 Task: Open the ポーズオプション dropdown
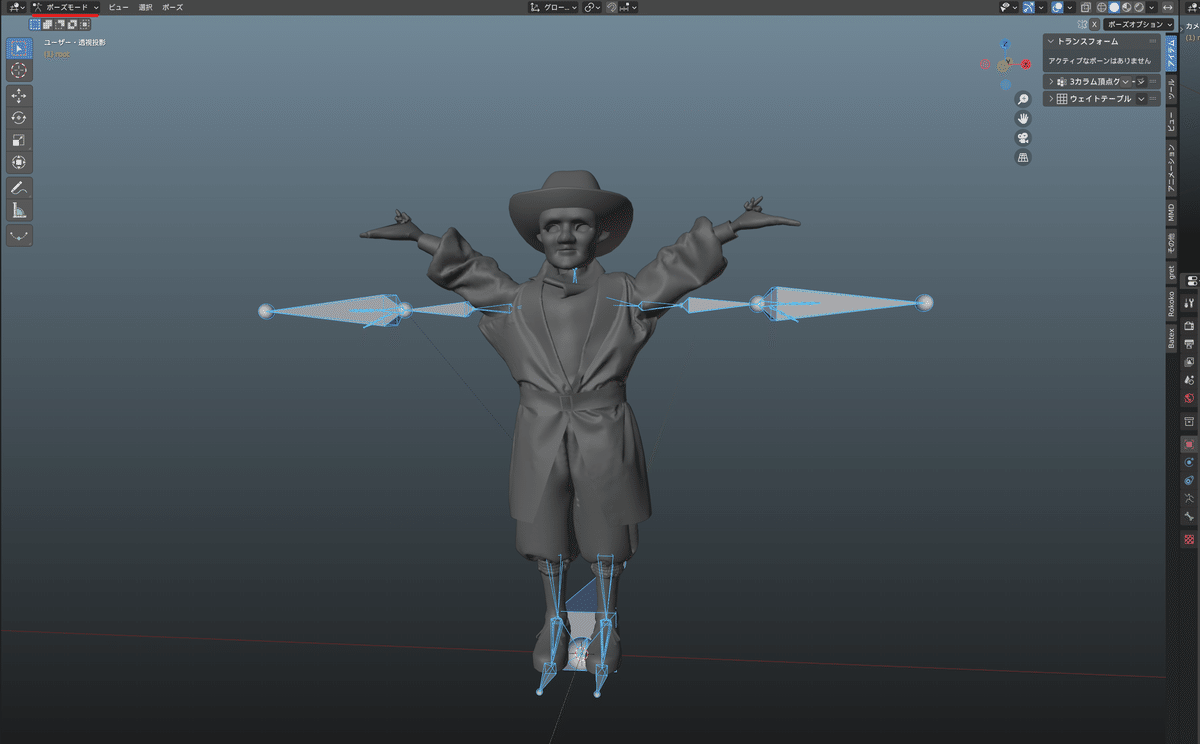[x=1138, y=24]
